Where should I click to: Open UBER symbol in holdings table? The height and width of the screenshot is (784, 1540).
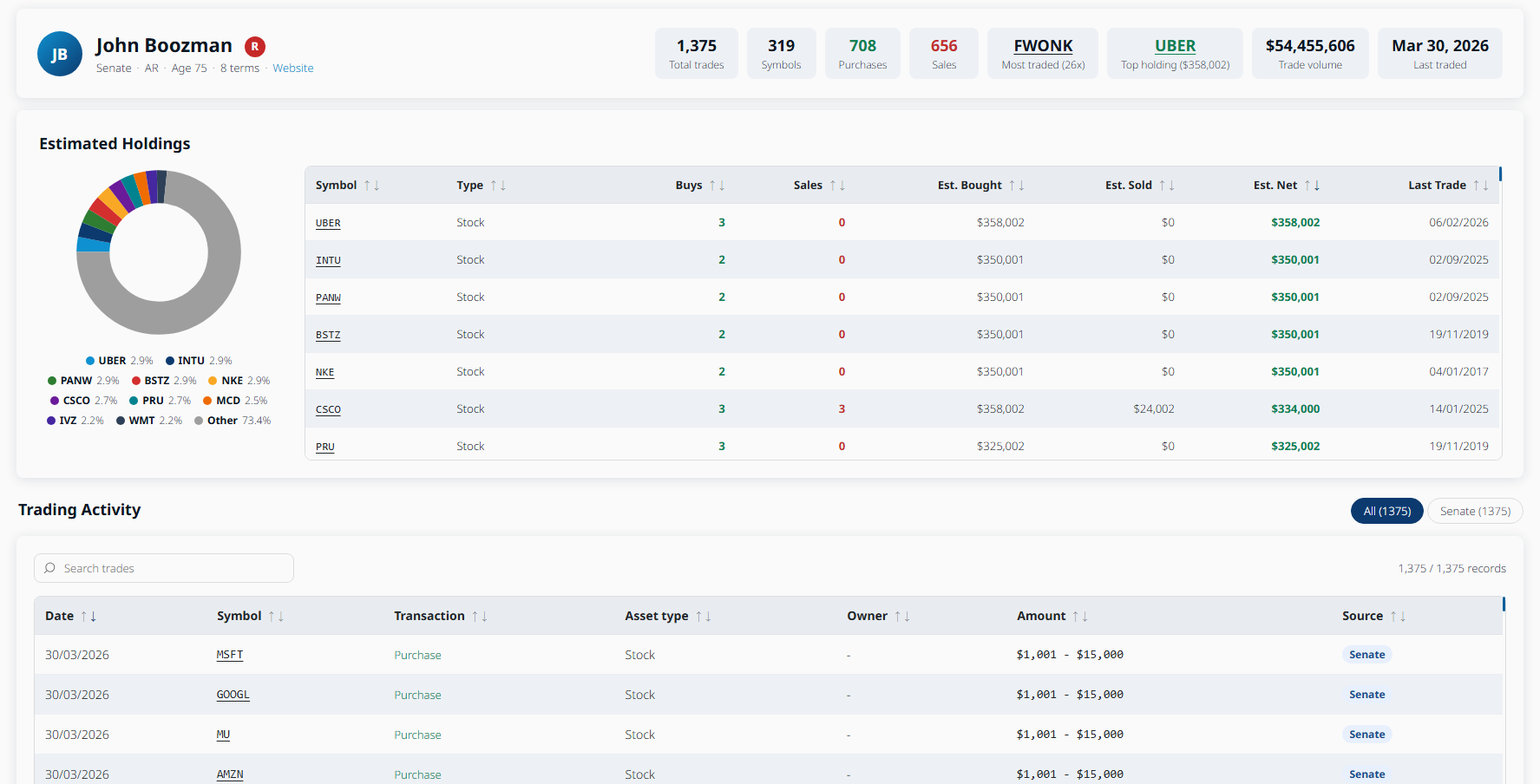[328, 223]
